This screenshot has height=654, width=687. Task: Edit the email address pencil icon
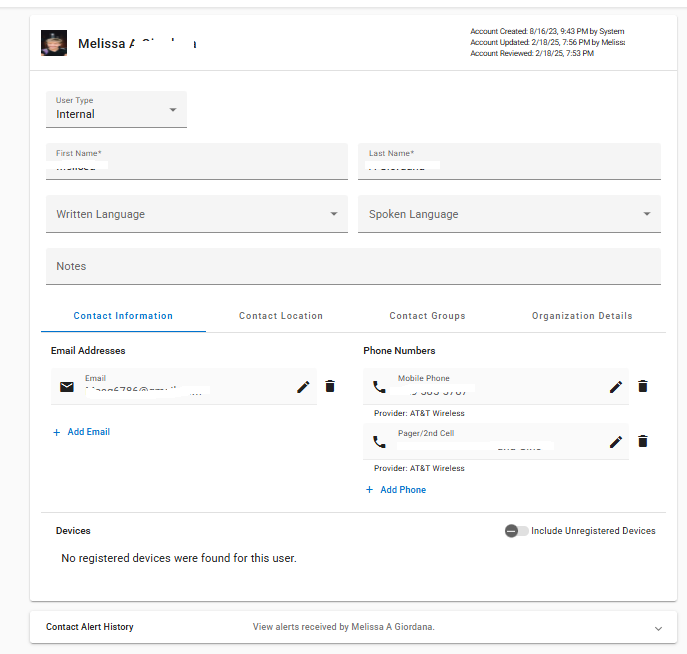(304, 386)
